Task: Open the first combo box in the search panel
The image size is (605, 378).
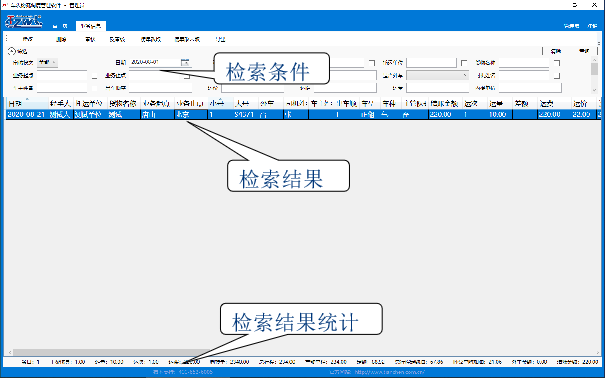Action: coord(47,62)
